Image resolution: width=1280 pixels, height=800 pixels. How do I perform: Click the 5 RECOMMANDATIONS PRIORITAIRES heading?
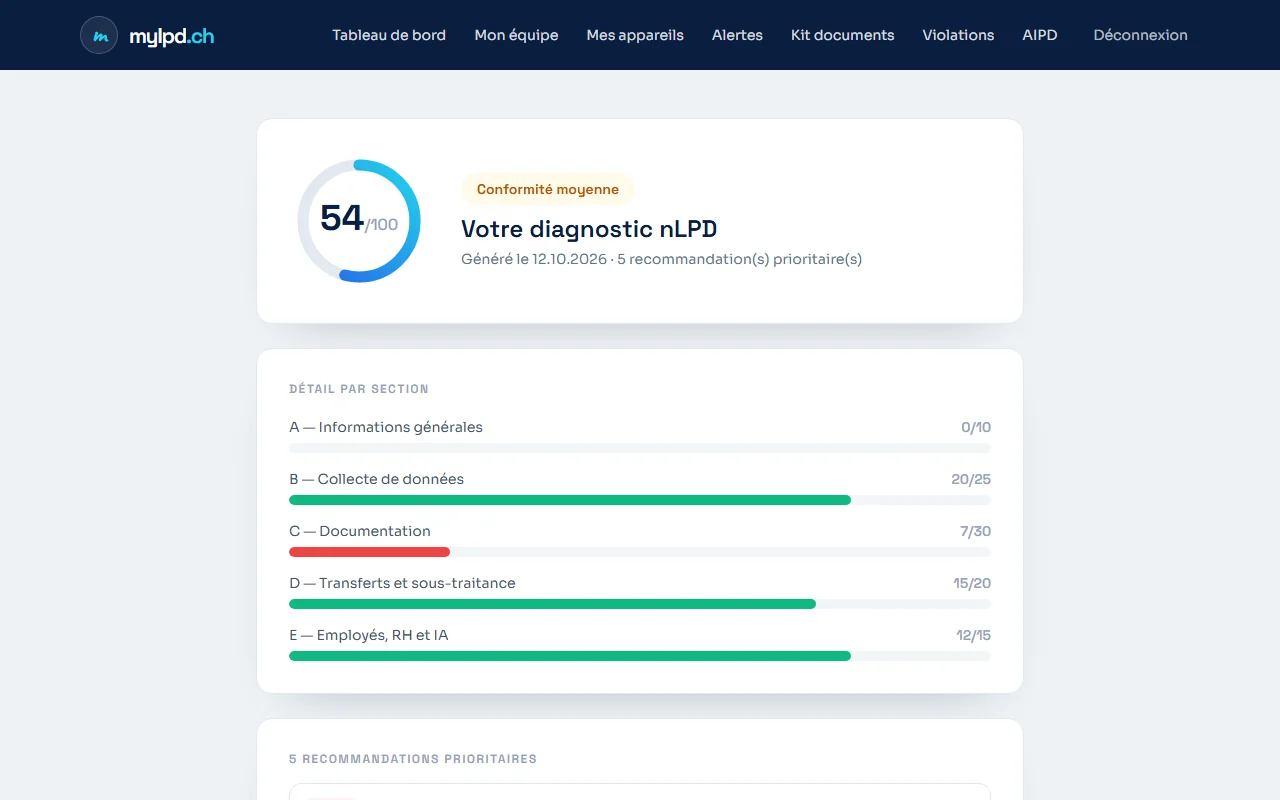(413, 759)
